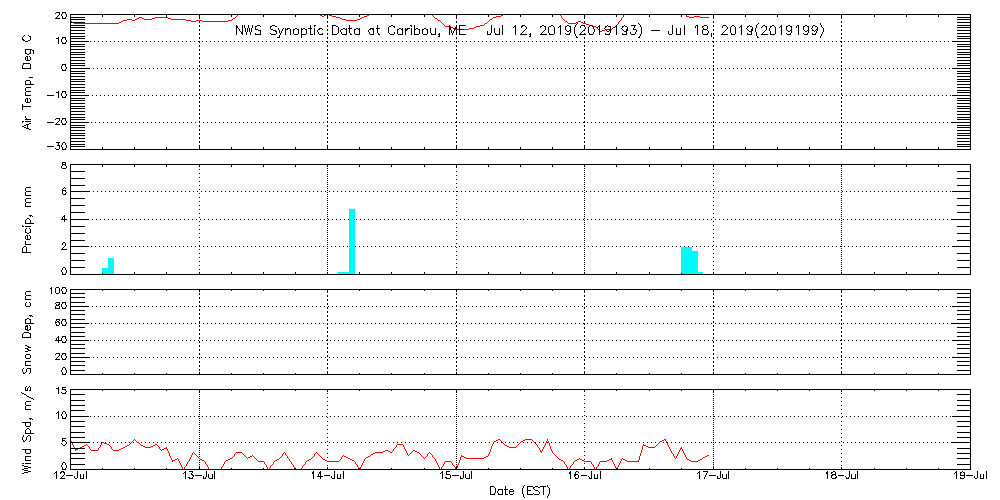The image size is (1000, 500).
Task: Click the 18-Jul date tick label
Action: click(842, 477)
